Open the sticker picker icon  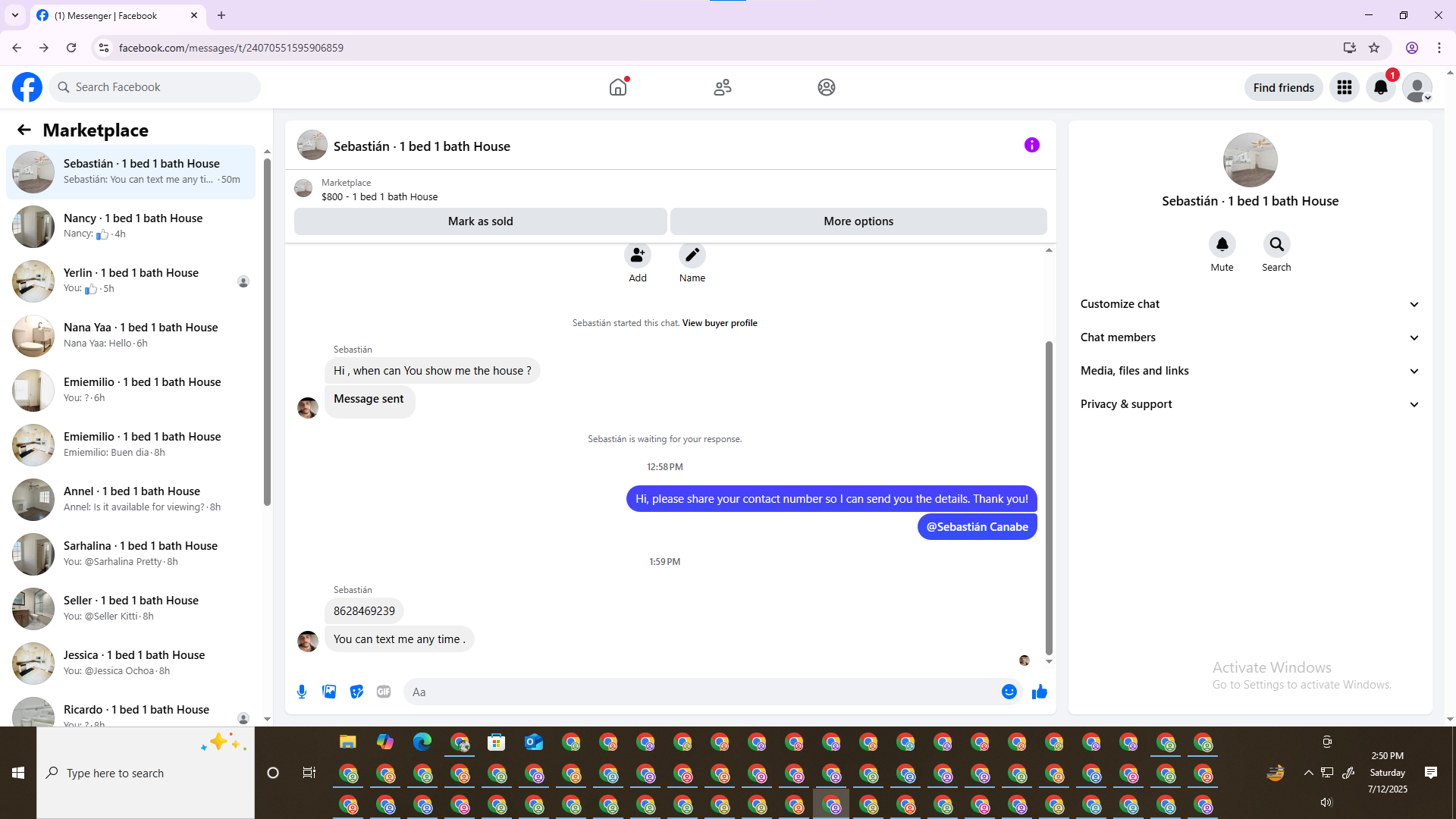pyautogui.click(x=356, y=692)
